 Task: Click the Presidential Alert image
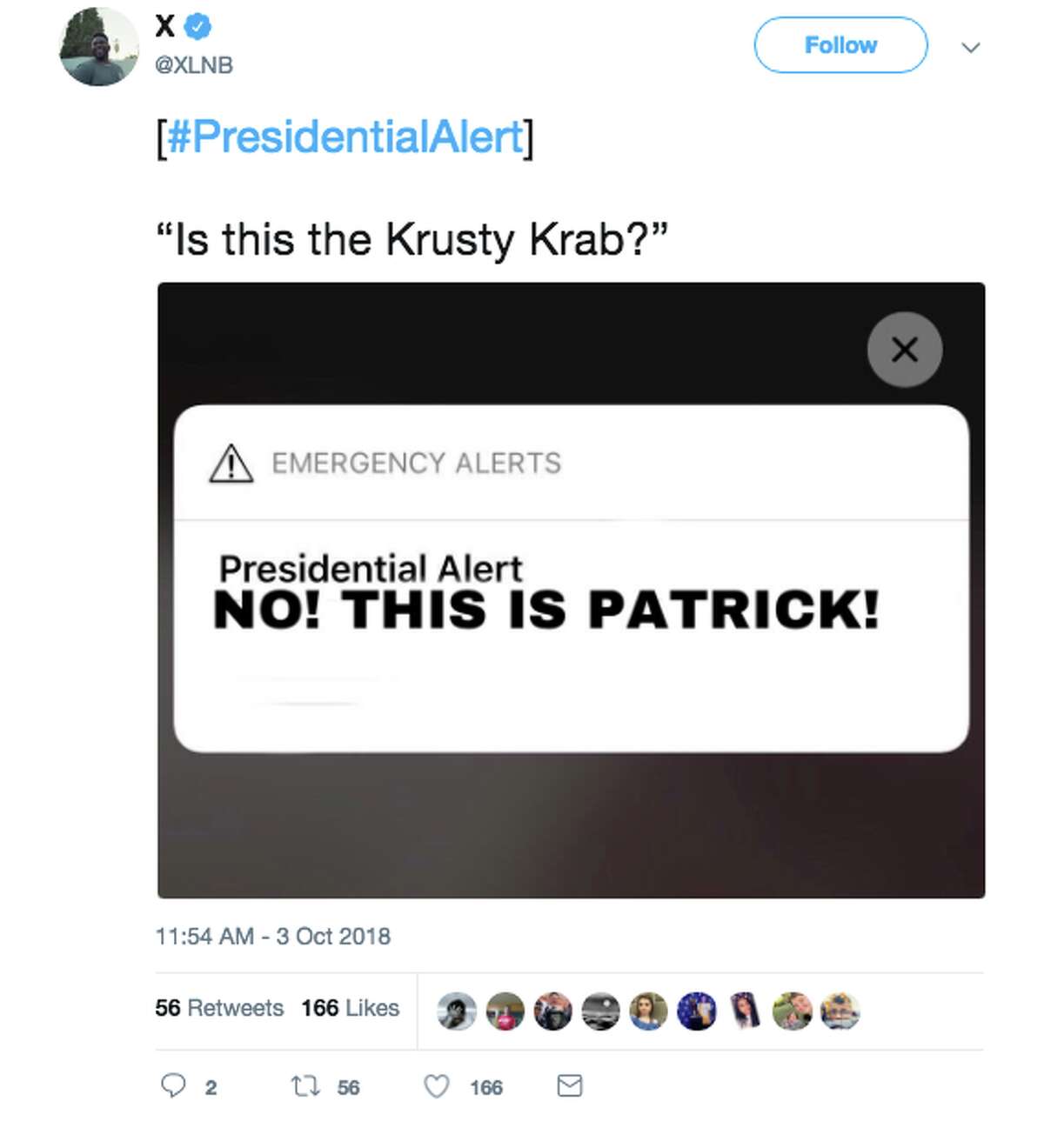click(570, 587)
